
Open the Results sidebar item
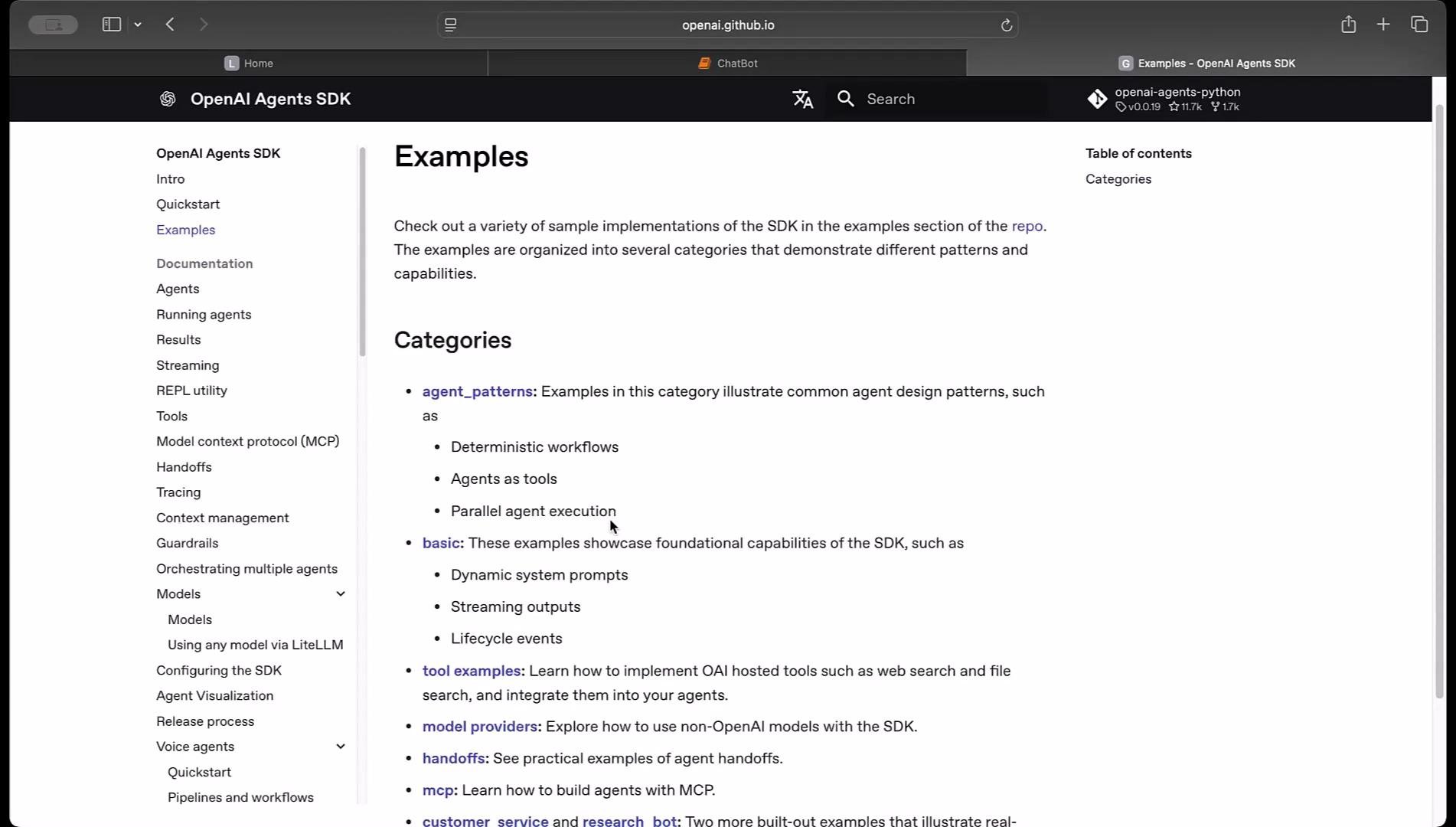(178, 339)
